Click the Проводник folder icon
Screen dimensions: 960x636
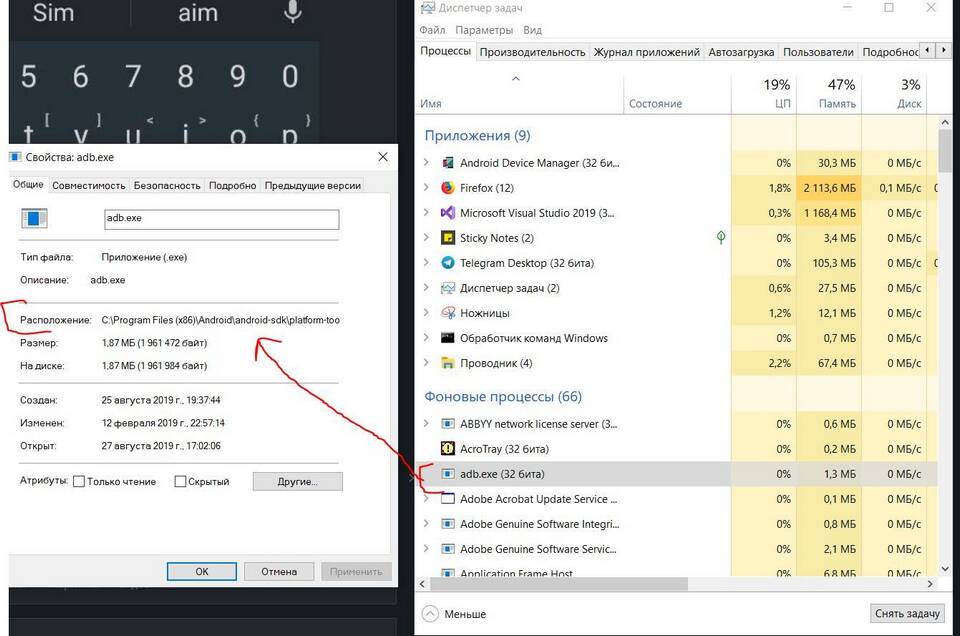pyautogui.click(x=448, y=363)
